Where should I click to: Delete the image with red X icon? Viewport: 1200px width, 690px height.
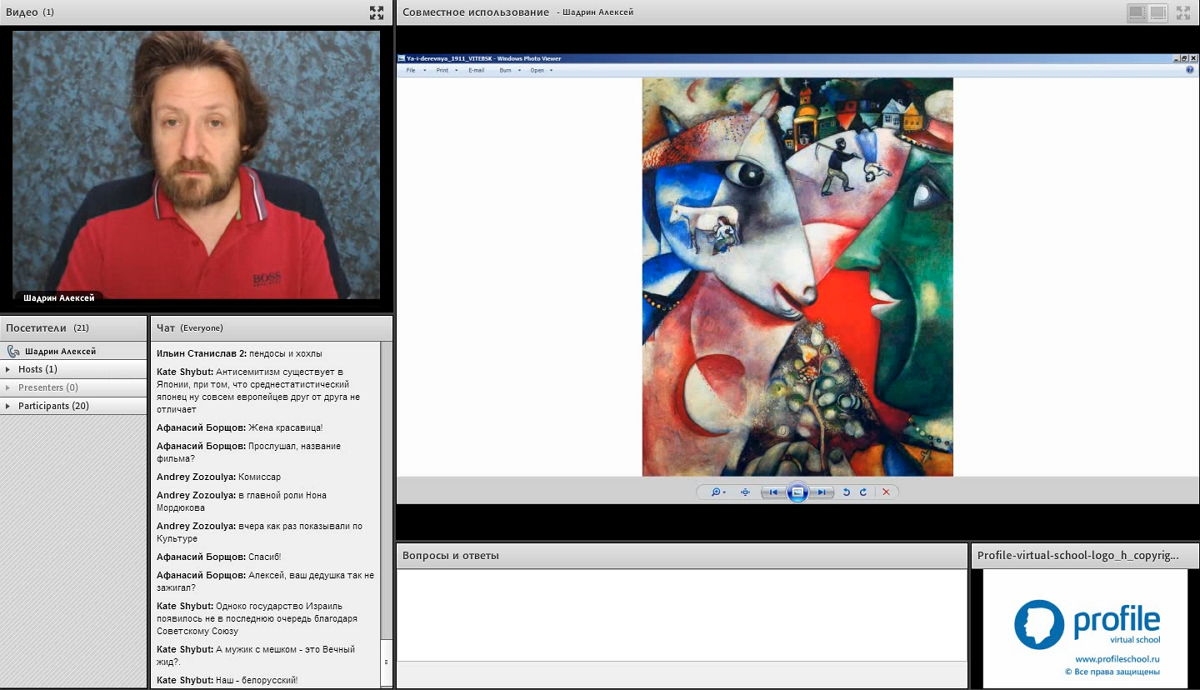click(886, 492)
